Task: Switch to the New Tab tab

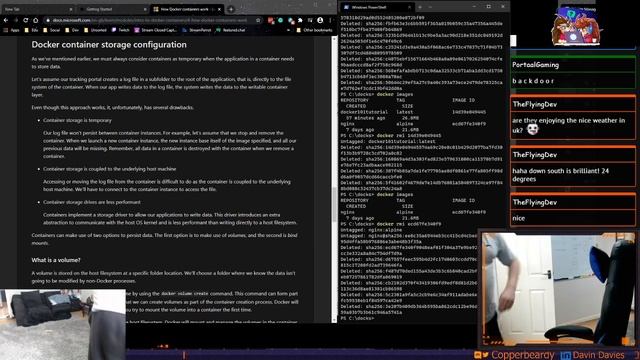Action: pos(37,9)
